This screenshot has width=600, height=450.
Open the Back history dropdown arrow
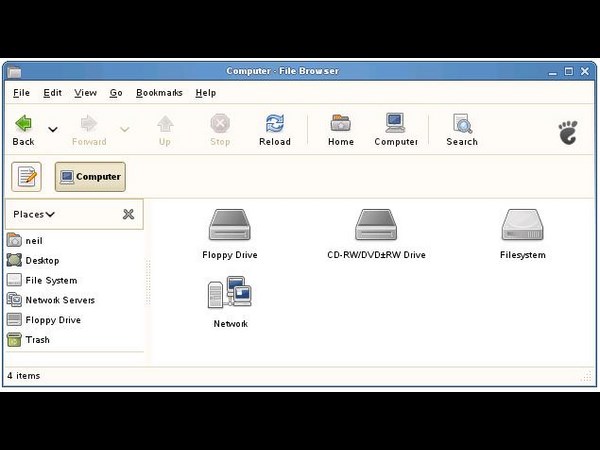[x=53, y=129]
